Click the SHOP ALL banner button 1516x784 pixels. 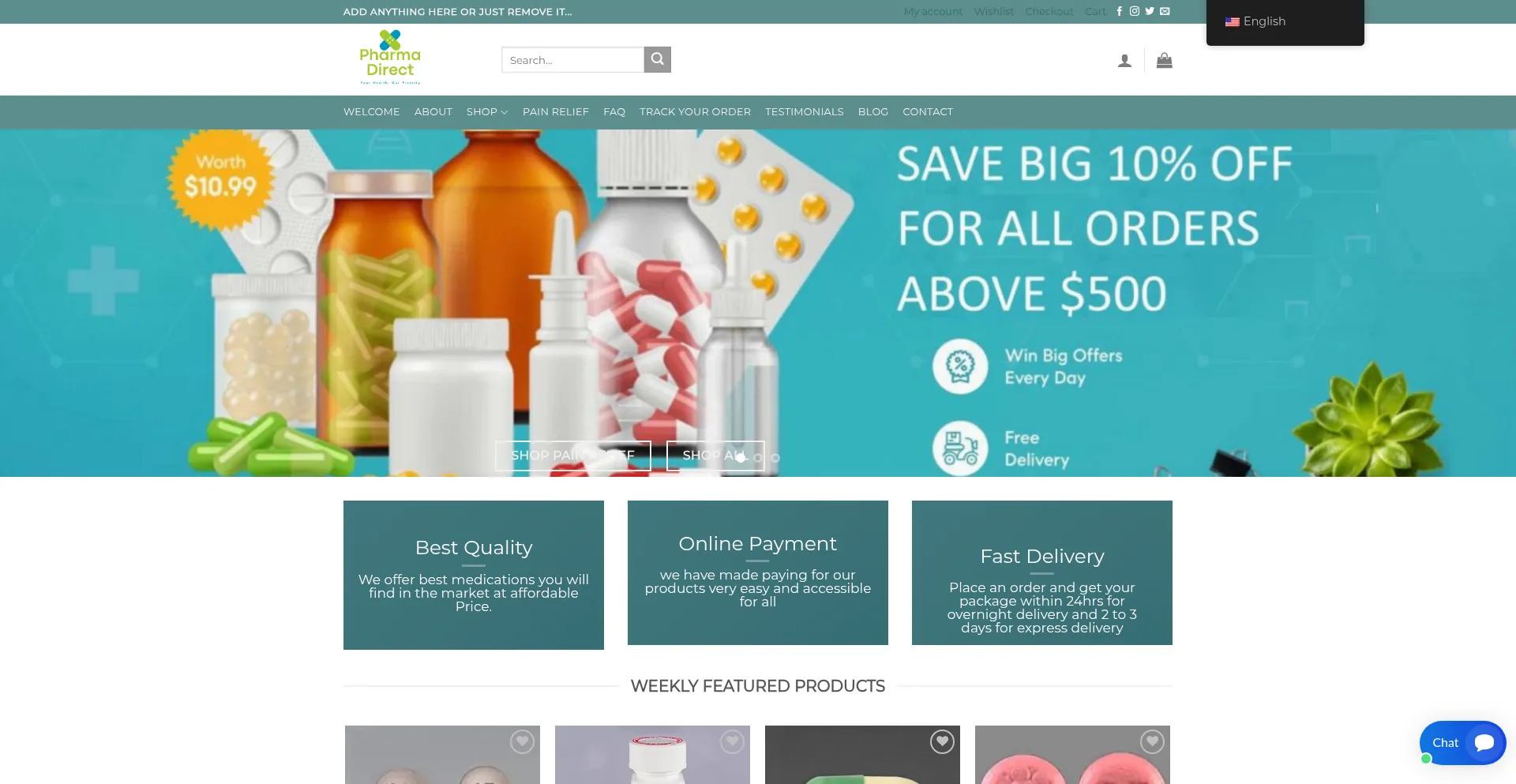coord(715,456)
